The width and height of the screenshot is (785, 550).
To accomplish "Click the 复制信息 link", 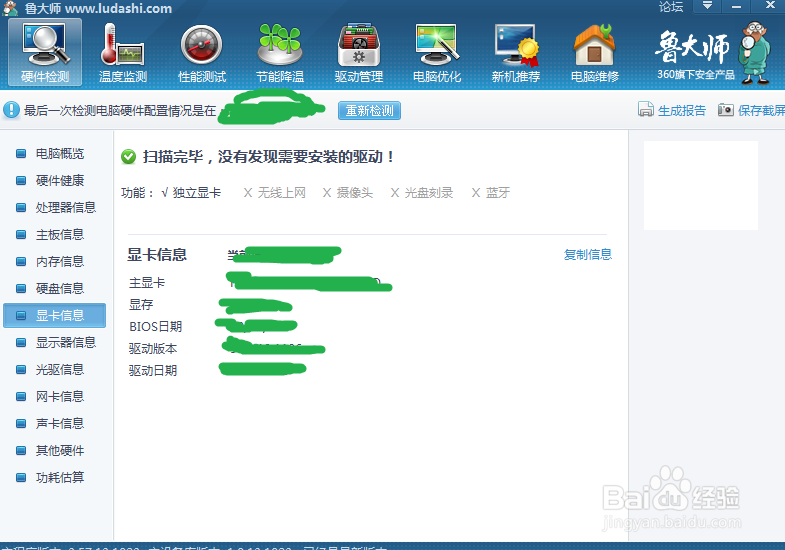I will pos(588,255).
